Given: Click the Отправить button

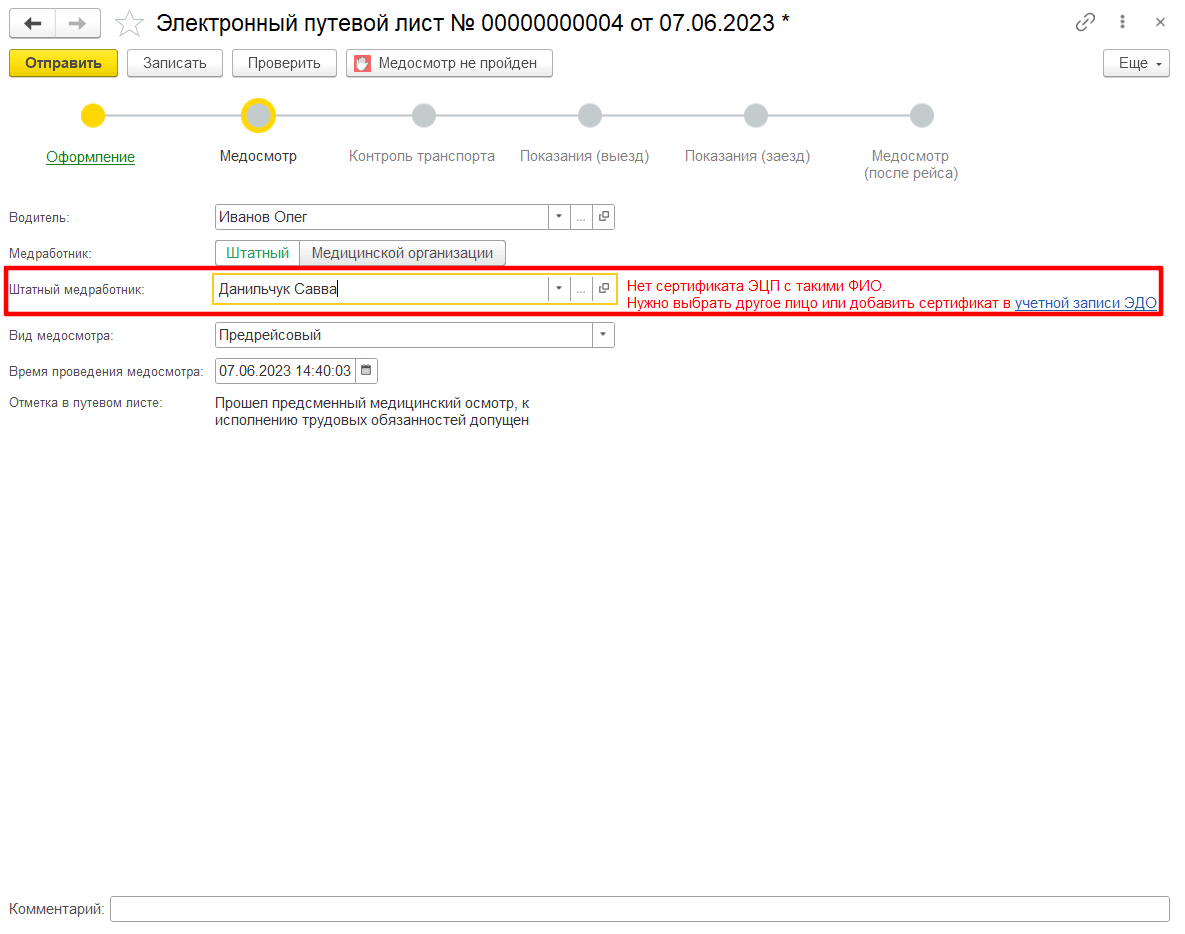Looking at the screenshot, I should click(63, 63).
